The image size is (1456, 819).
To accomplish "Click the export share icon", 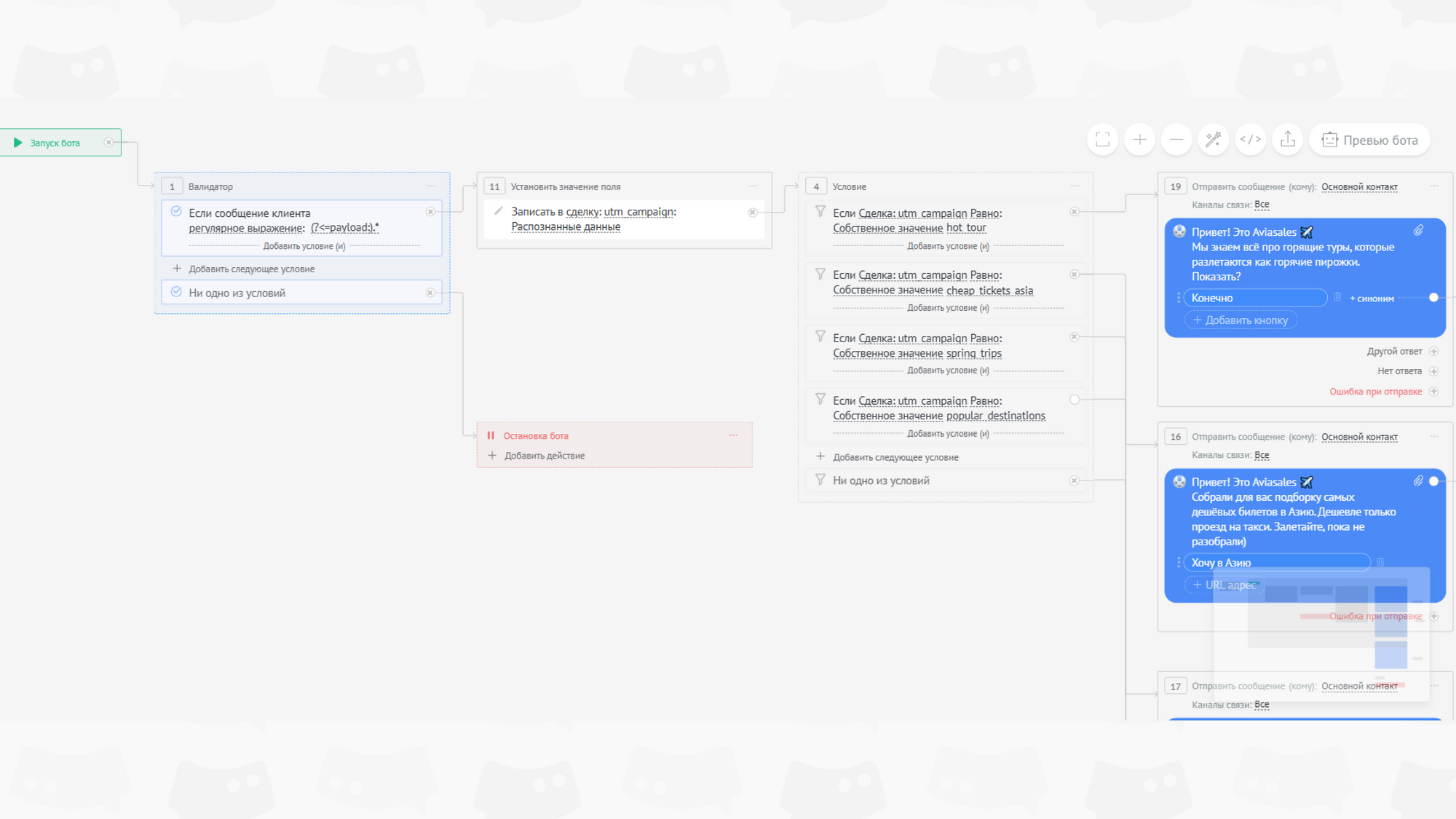I will 1288,140.
